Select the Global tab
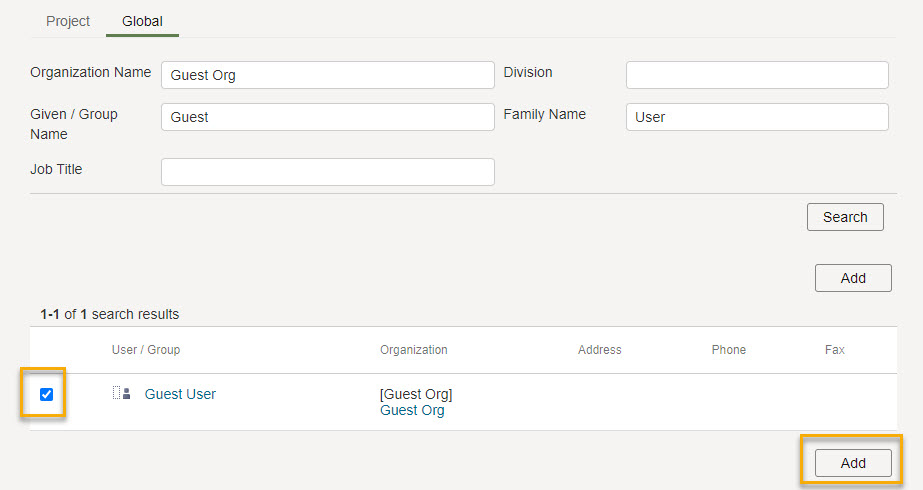The width and height of the screenshot is (923, 490). (142, 21)
